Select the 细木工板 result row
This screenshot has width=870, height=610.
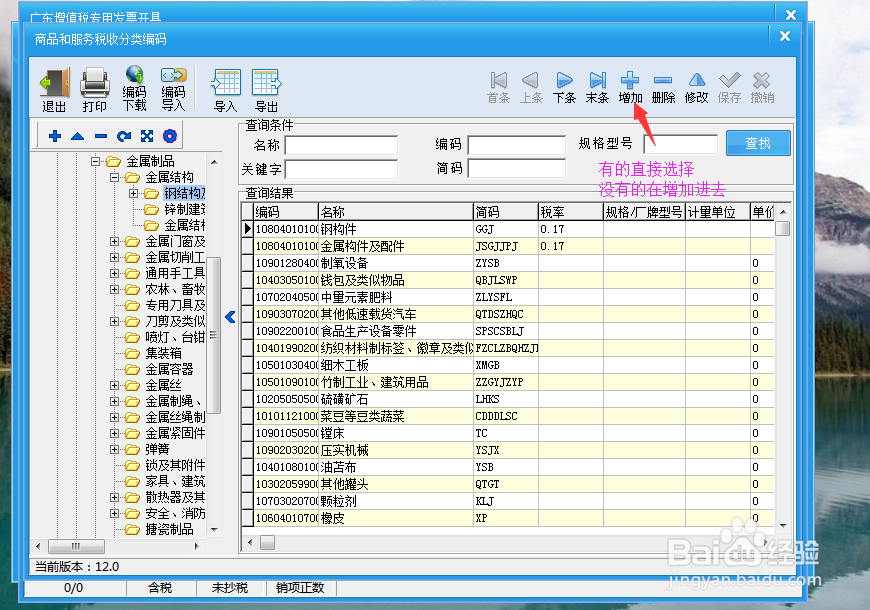tap(508, 365)
